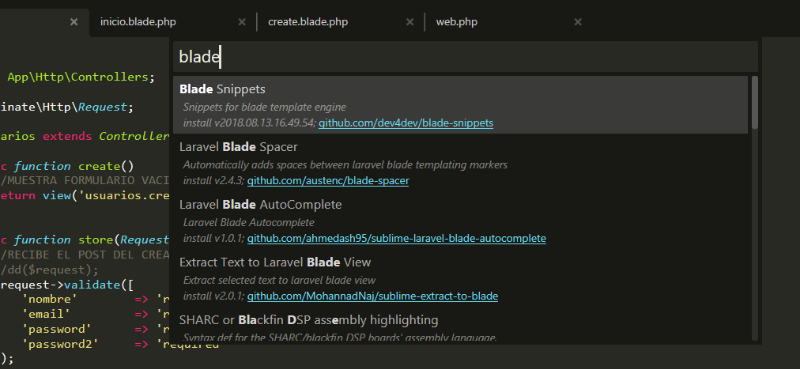Screen dimensions: 800x369
Task: Switch to the create.blade.php tab
Action: (x=308, y=22)
